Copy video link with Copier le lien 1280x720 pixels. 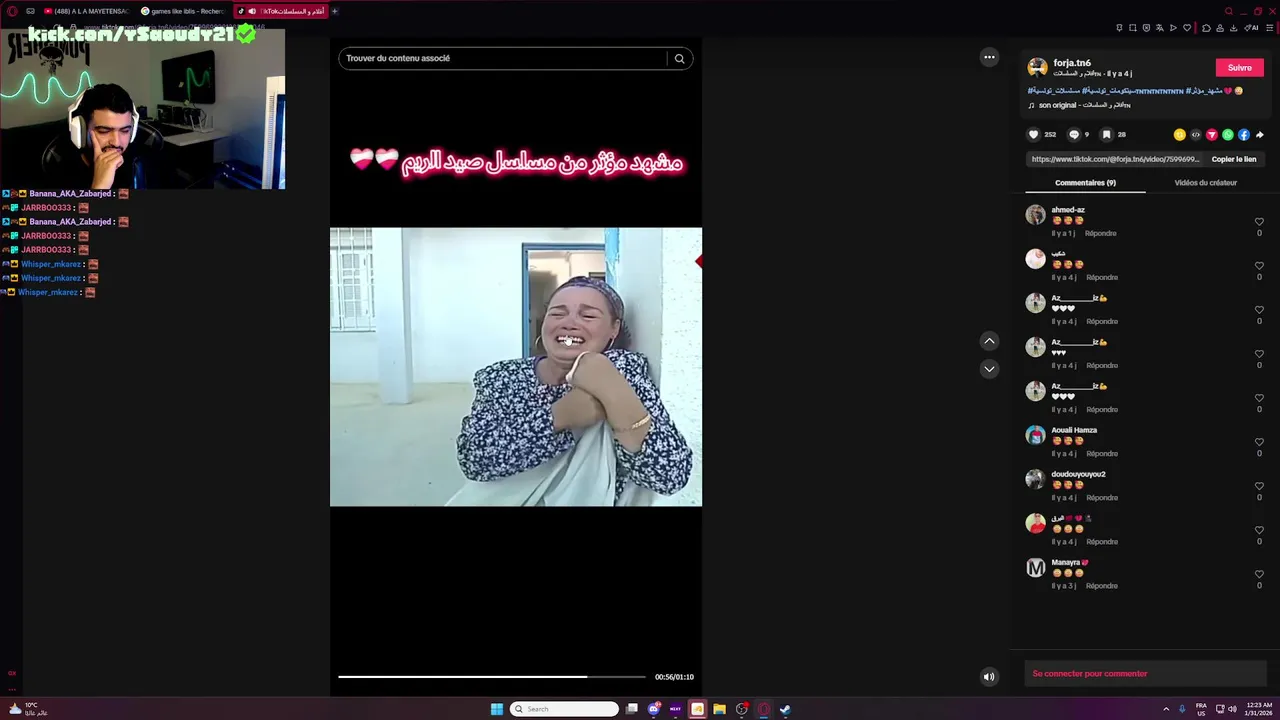(1234, 159)
